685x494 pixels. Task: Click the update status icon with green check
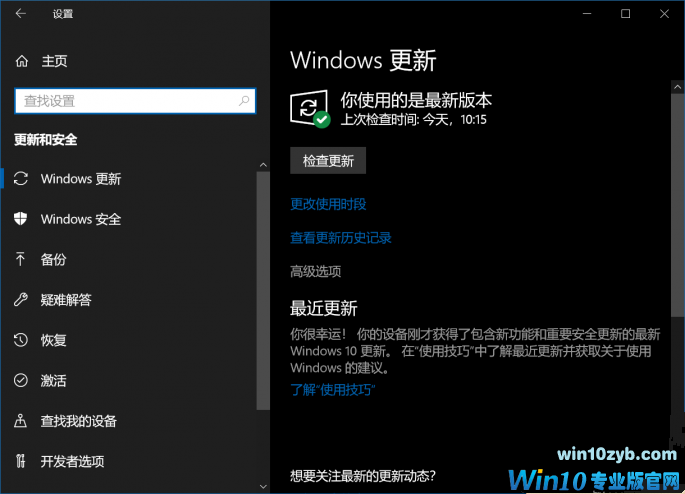(x=310, y=109)
